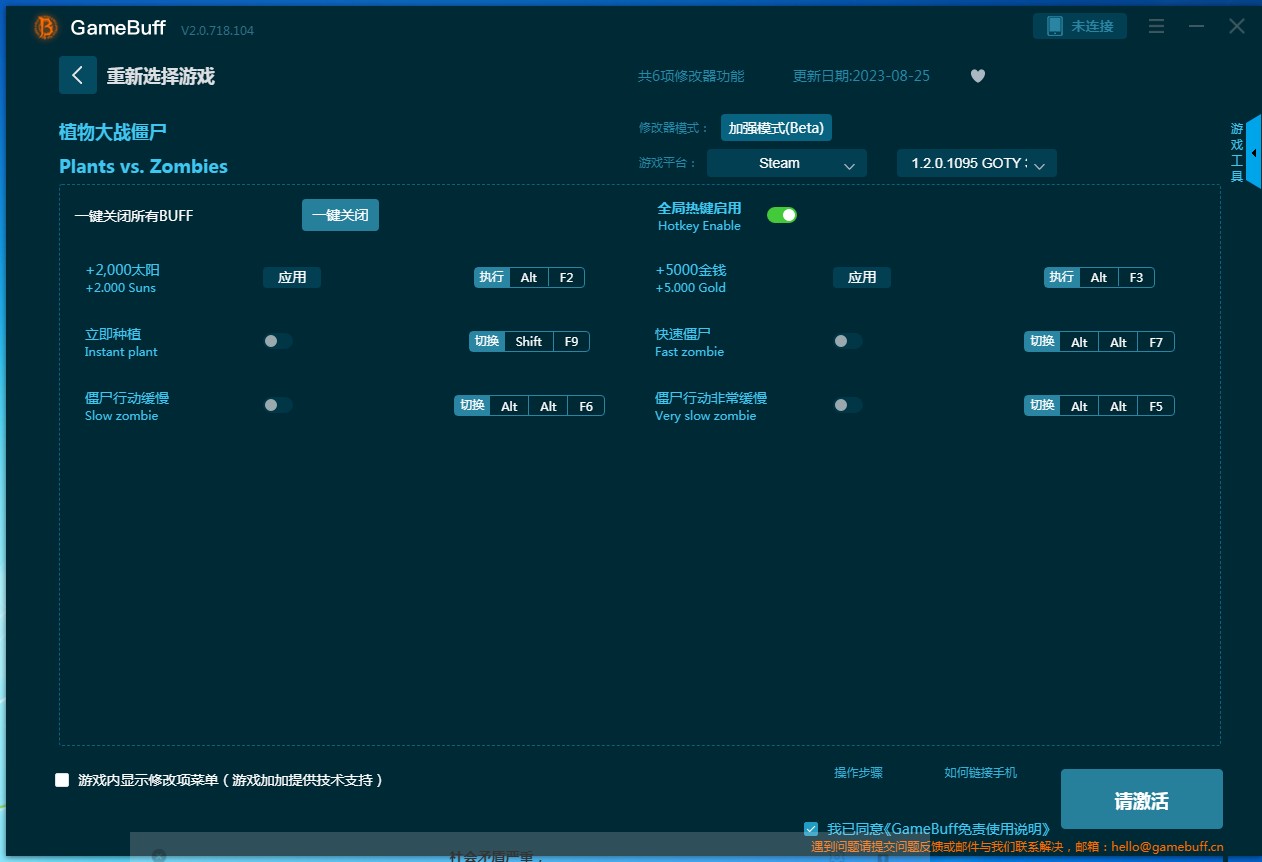The width and height of the screenshot is (1262, 862).
Task: Apply the +5000 Gold cheat
Action: click(861, 277)
